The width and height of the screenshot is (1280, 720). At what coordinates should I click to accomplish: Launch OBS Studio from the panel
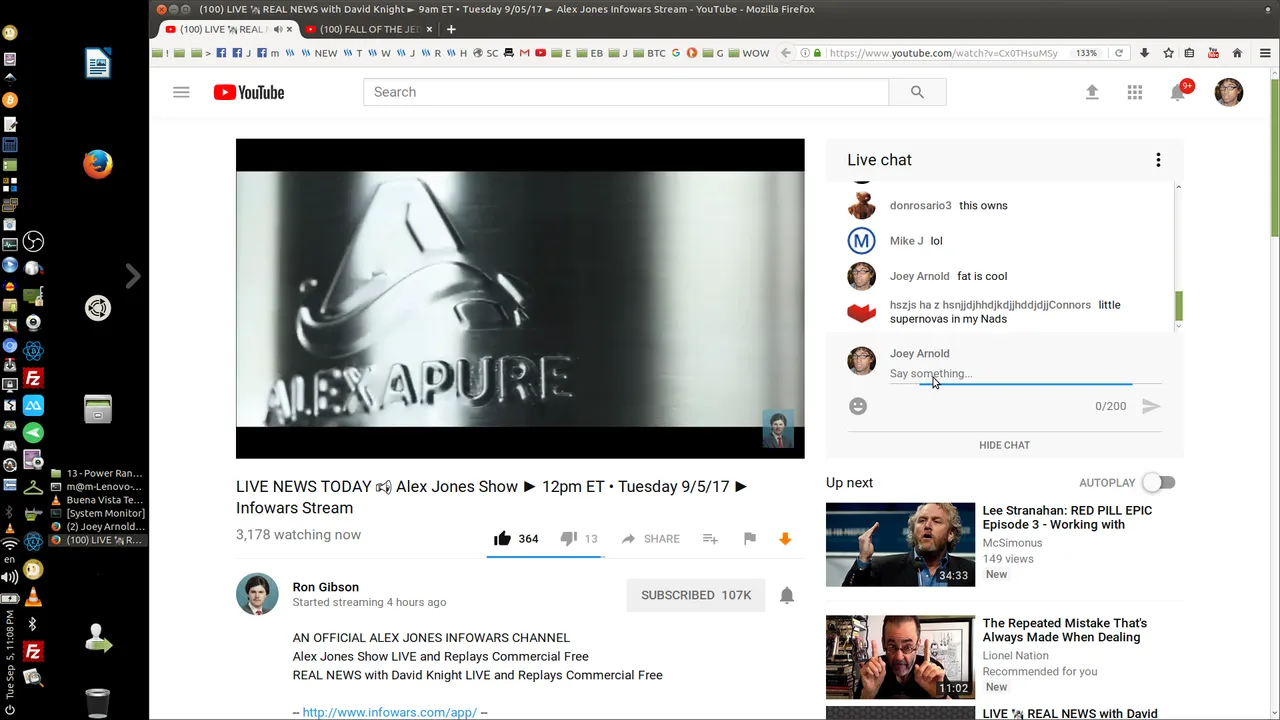pyautogui.click(x=33, y=242)
